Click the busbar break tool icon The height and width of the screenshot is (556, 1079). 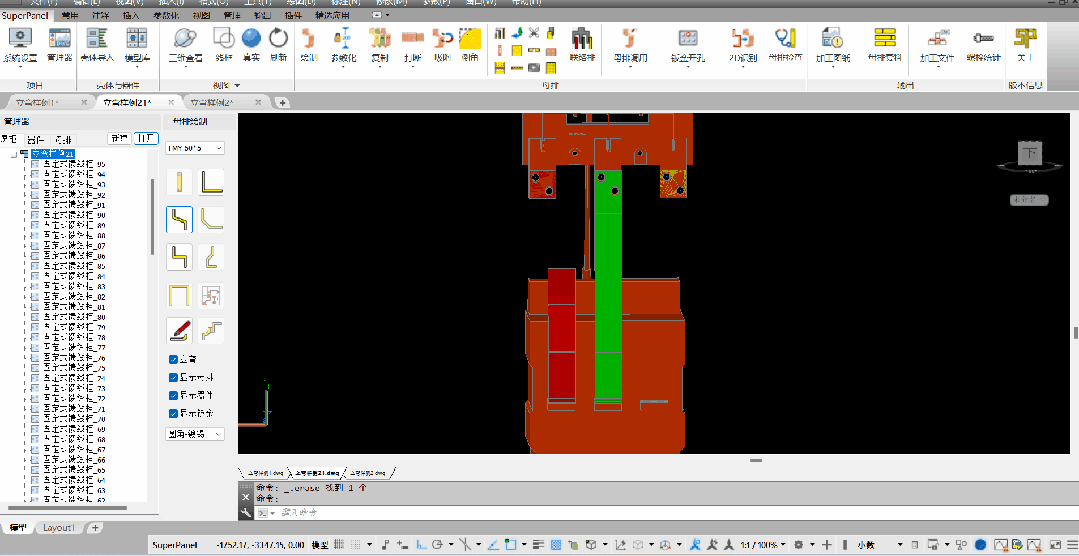pyautogui.click(x=412, y=38)
